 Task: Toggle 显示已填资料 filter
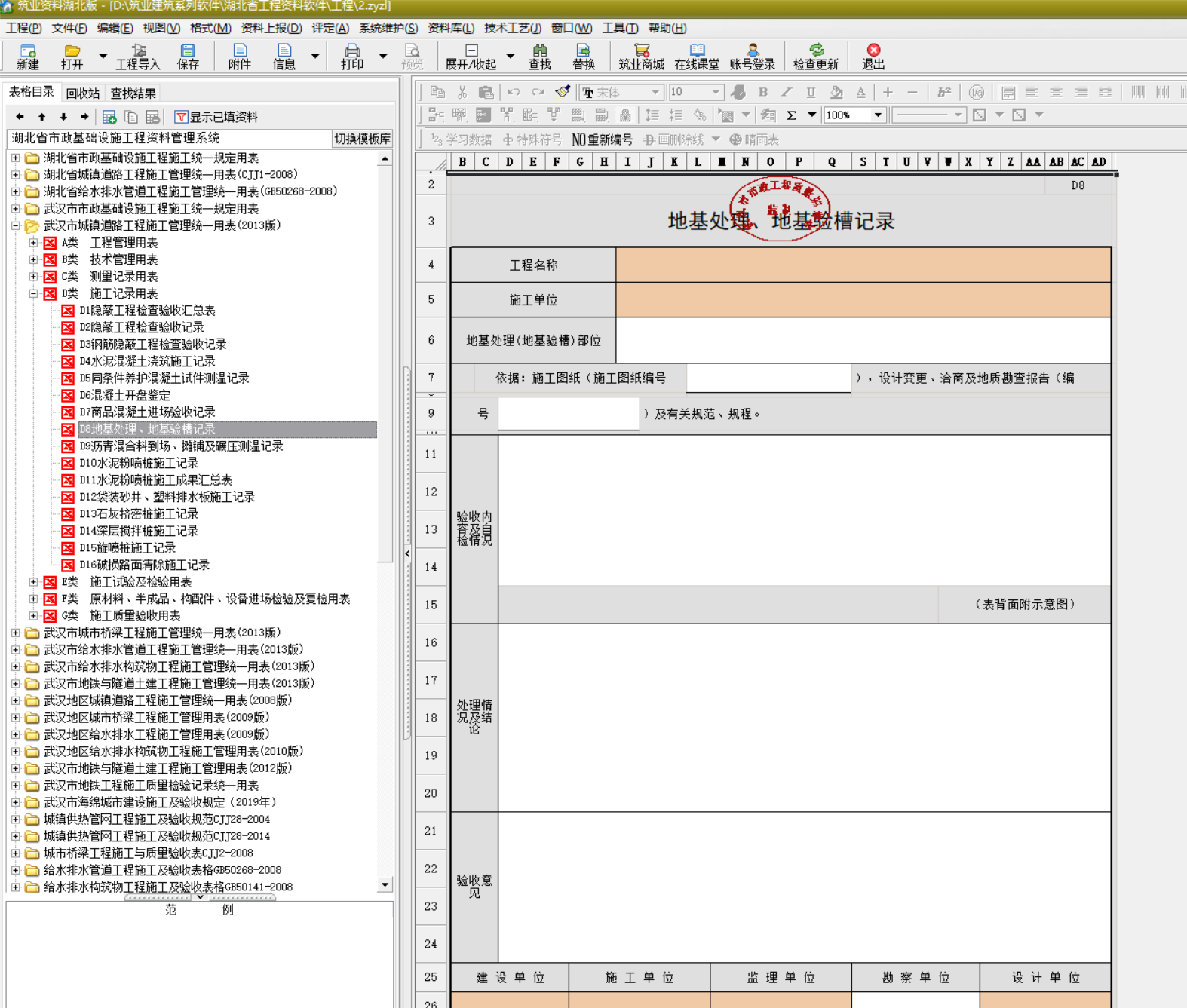point(216,117)
